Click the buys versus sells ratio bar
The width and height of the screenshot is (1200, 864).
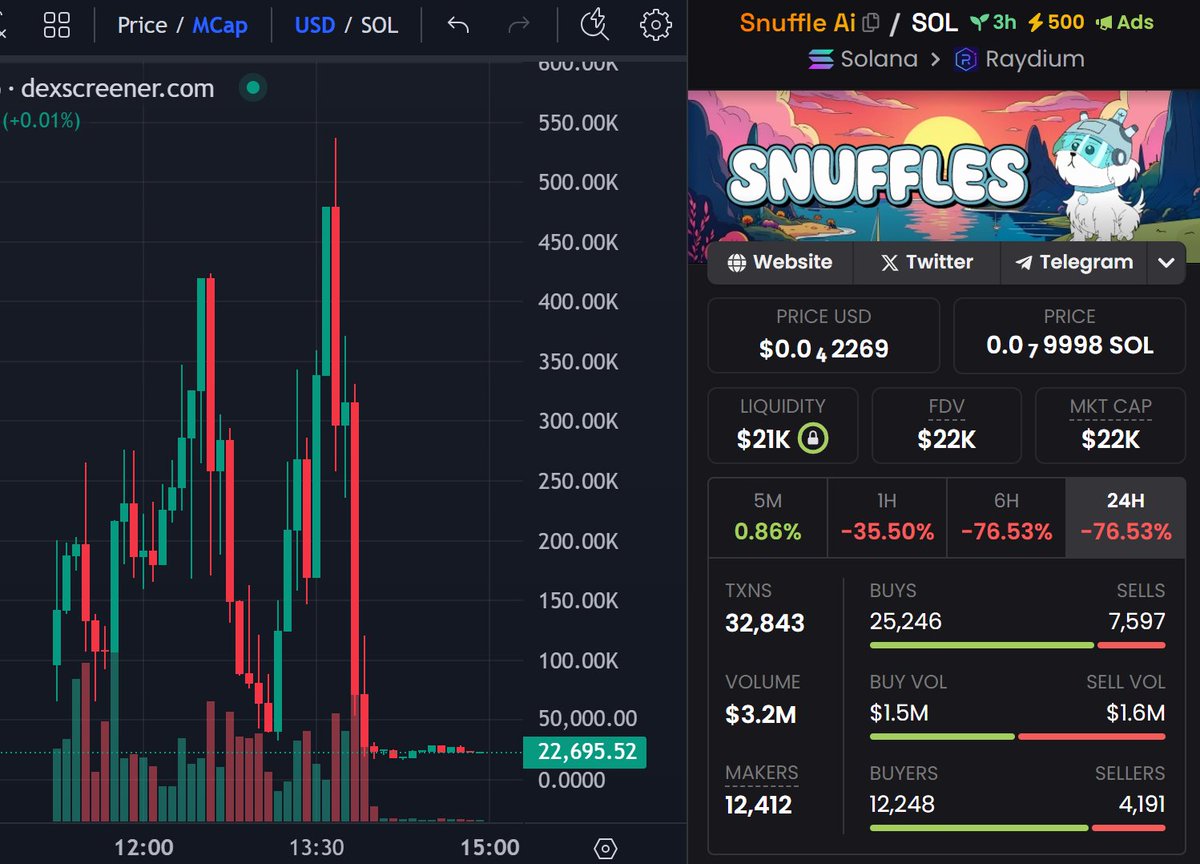coord(1018,645)
